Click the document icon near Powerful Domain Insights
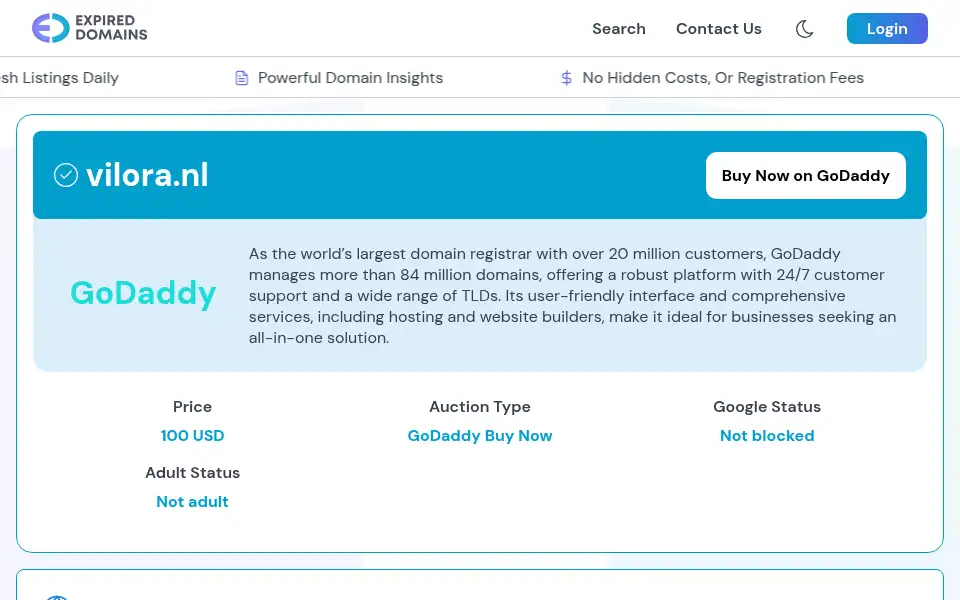 pyautogui.click(x=242, y=78)
